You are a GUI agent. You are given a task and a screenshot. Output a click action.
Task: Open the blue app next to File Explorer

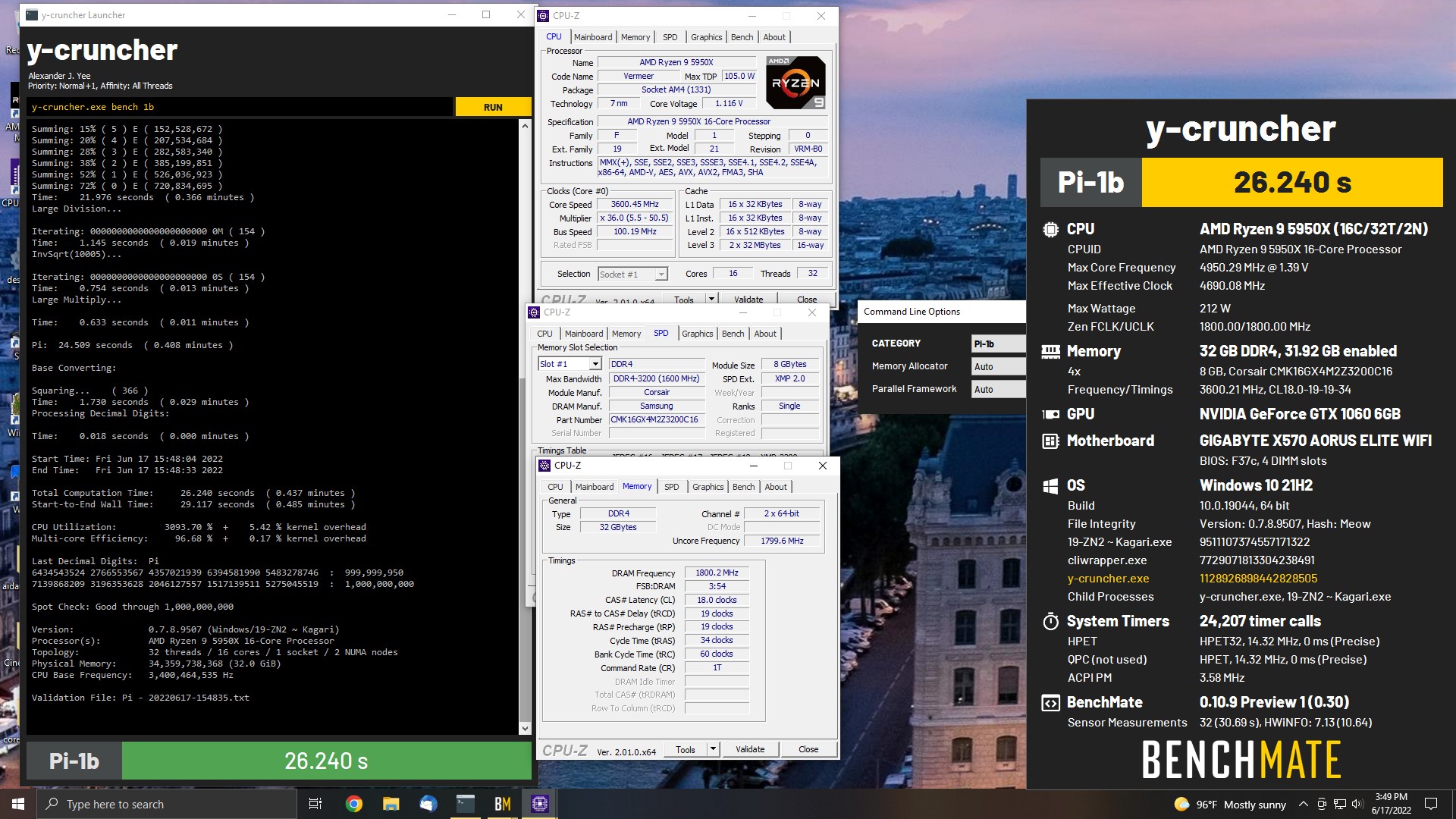[x=428, y=804]
